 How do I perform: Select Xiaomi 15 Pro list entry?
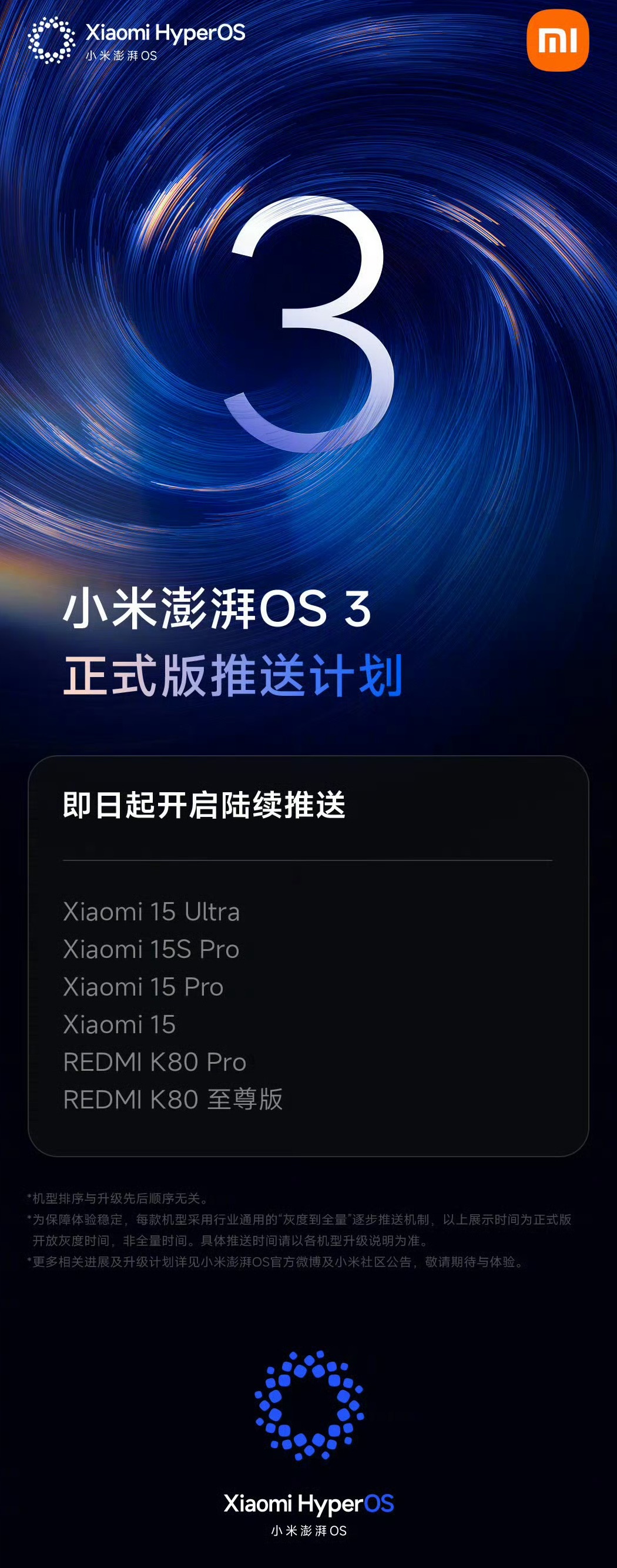pyautogui.click(x=143, y=987)
